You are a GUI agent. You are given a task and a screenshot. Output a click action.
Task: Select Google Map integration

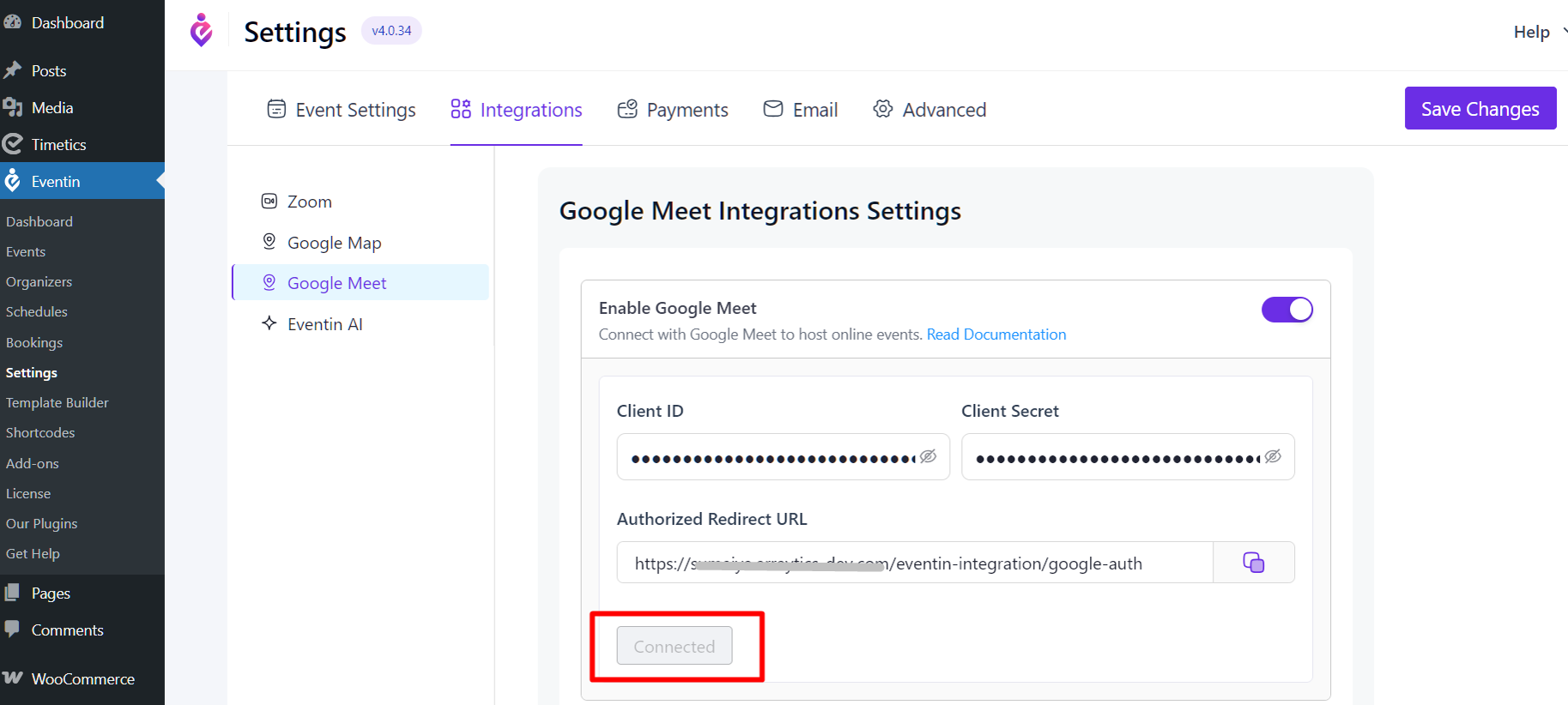[x=360, y=242]
